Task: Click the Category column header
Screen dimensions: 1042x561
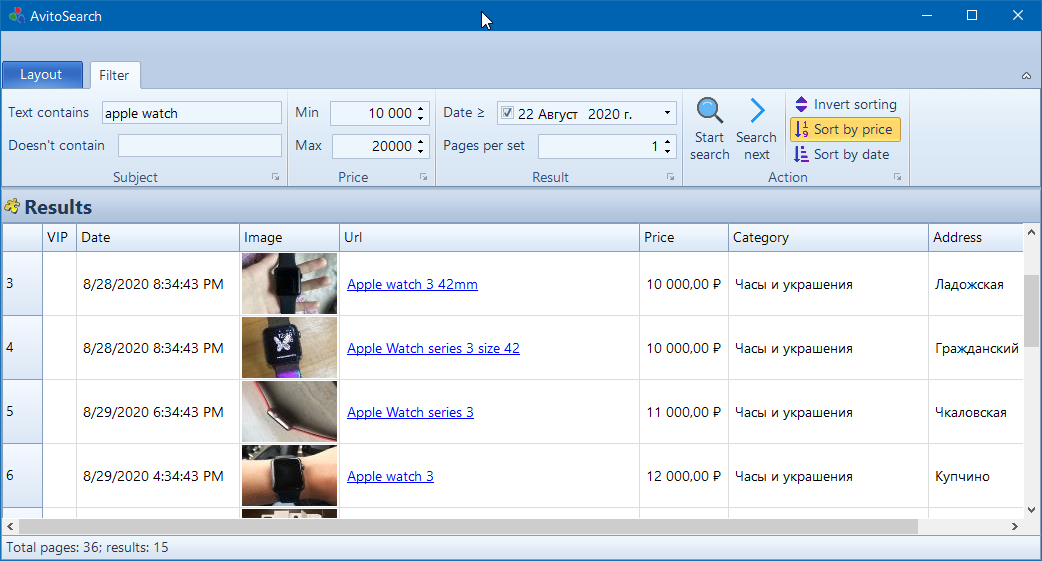Action: (x=828, y=237)
